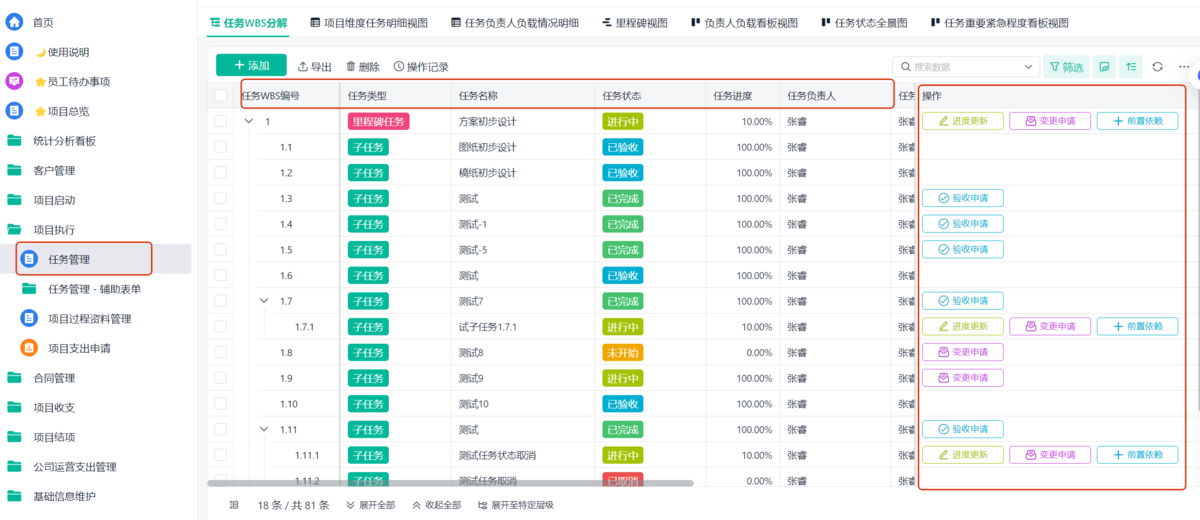The height and width of the screenshot is (520, 1200).
Task: Open the three-dot more options menu
Action: tap(1184, 67)
